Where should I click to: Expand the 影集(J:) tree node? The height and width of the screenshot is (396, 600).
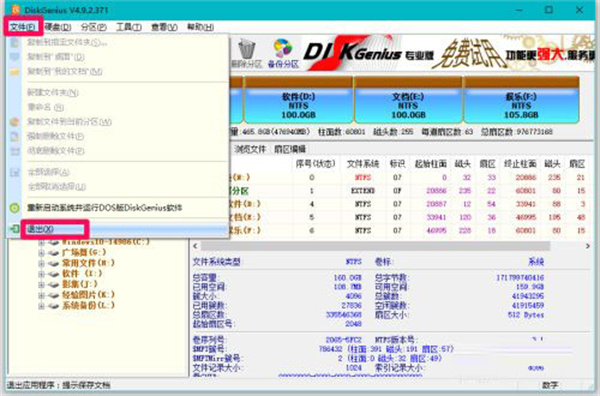coord(41,285)
